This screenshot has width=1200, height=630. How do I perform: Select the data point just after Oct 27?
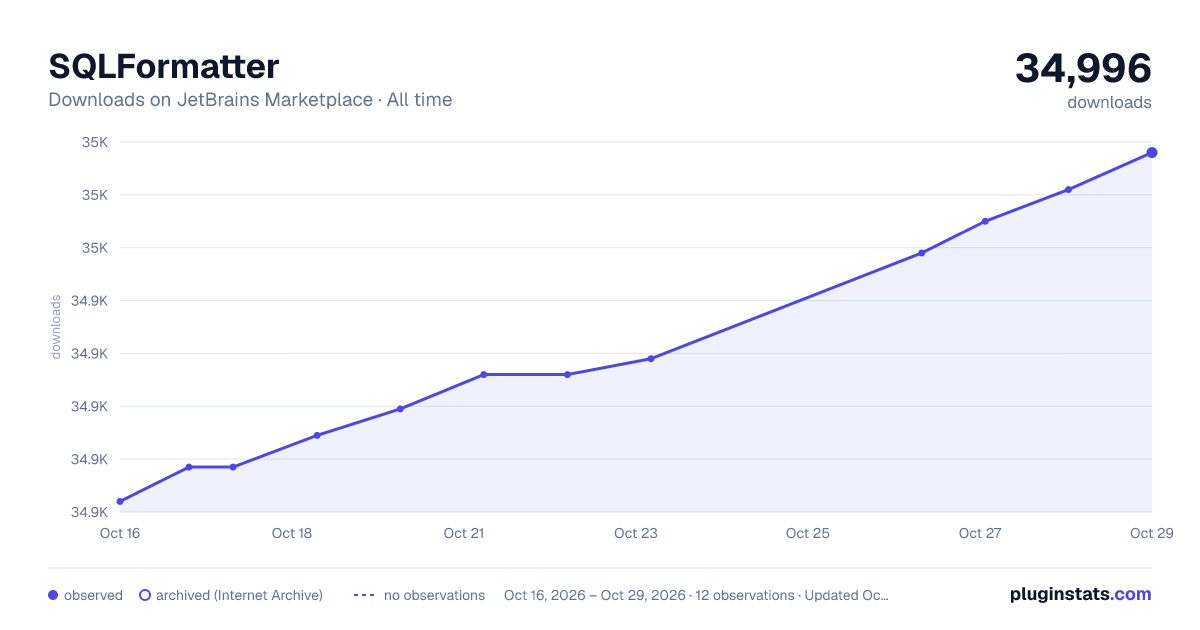[985, 221]
